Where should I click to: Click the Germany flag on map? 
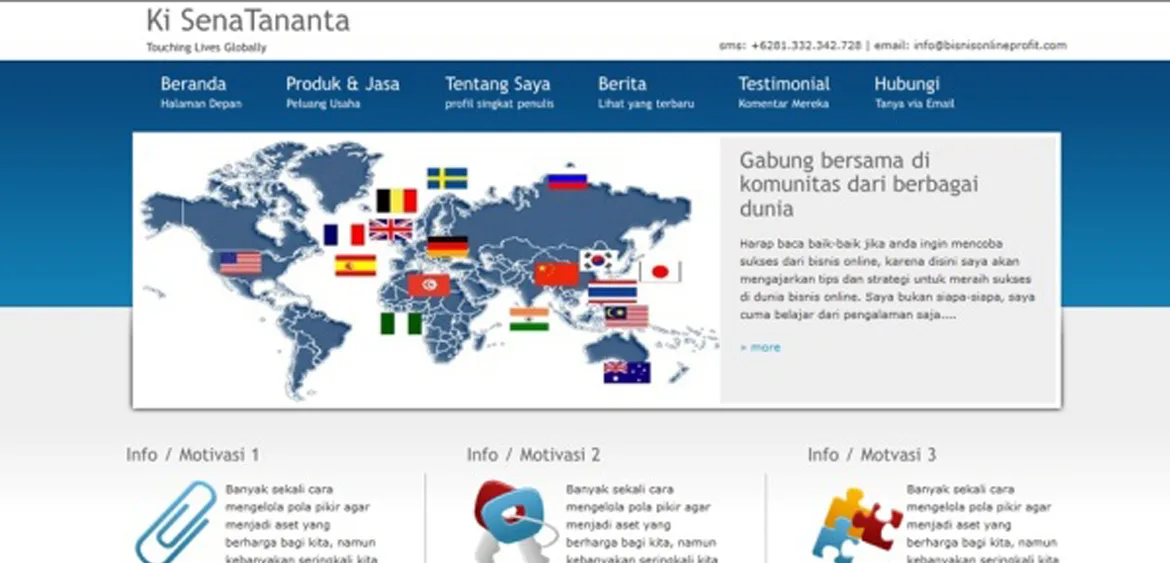tap(447, 247)
